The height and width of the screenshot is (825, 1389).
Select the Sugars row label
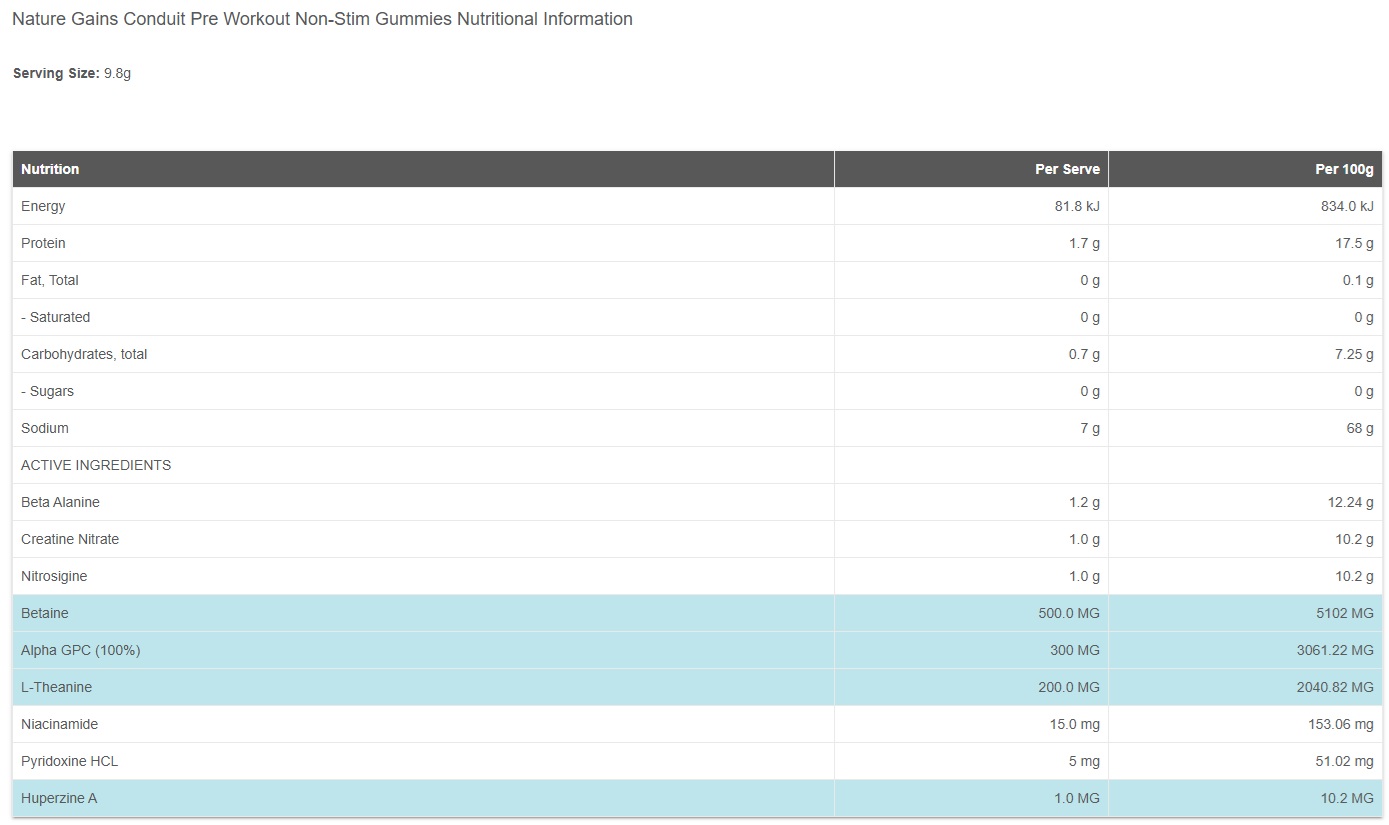[47, 391]
